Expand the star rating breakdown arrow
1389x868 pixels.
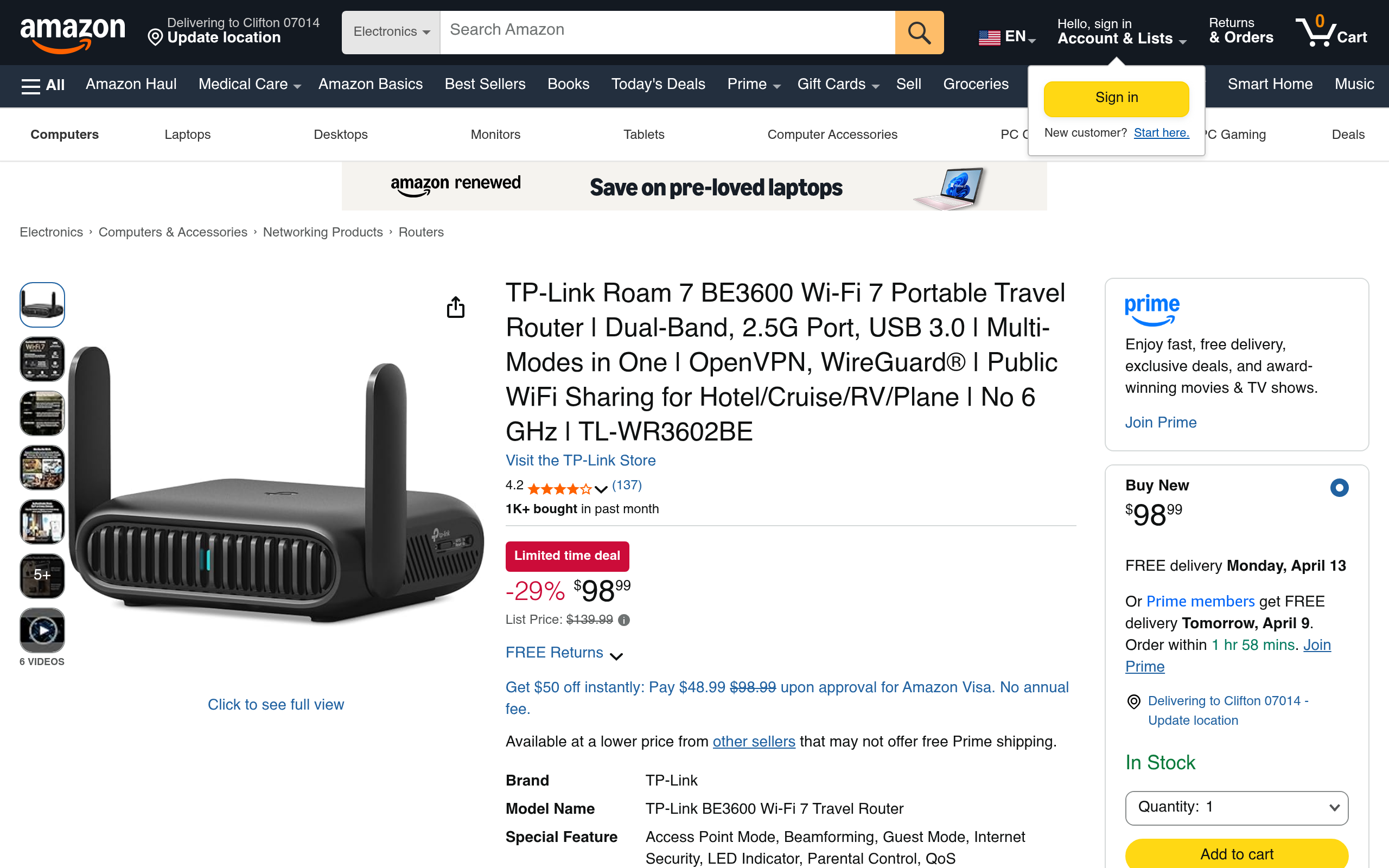pyautogui.click(x=601, y=490)
